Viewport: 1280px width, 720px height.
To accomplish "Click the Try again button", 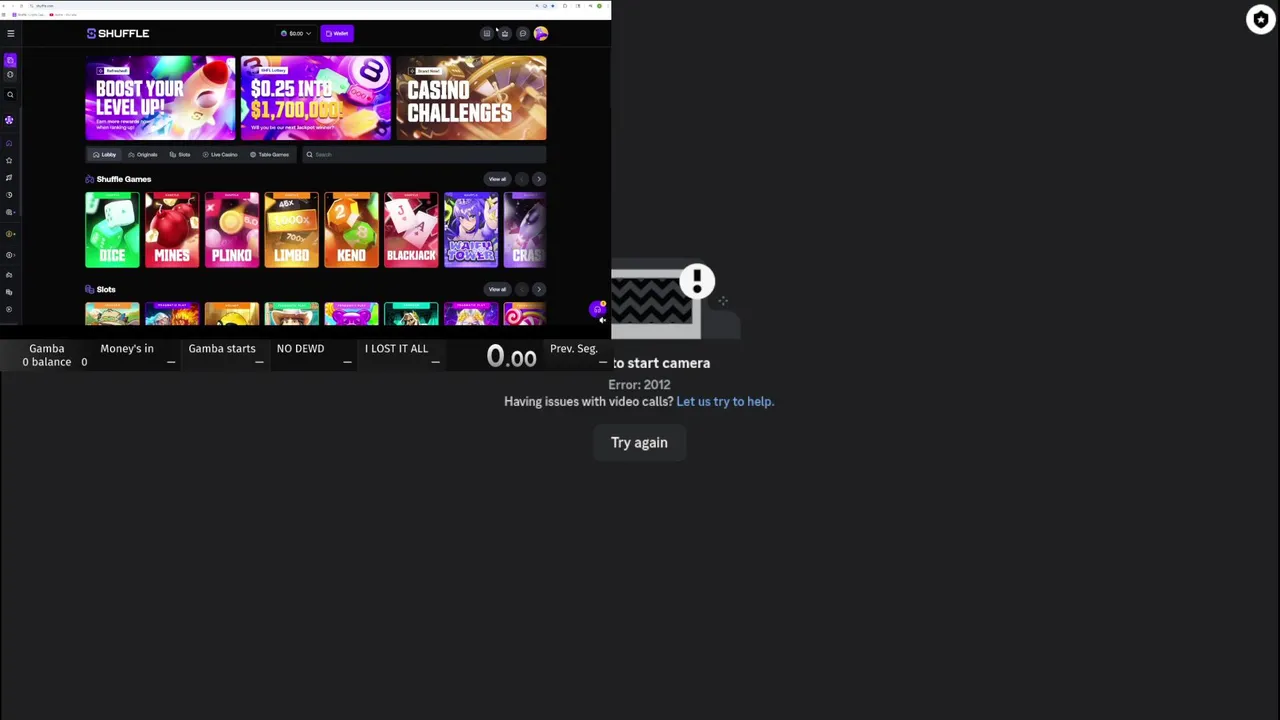I will [x=639, y=442].
